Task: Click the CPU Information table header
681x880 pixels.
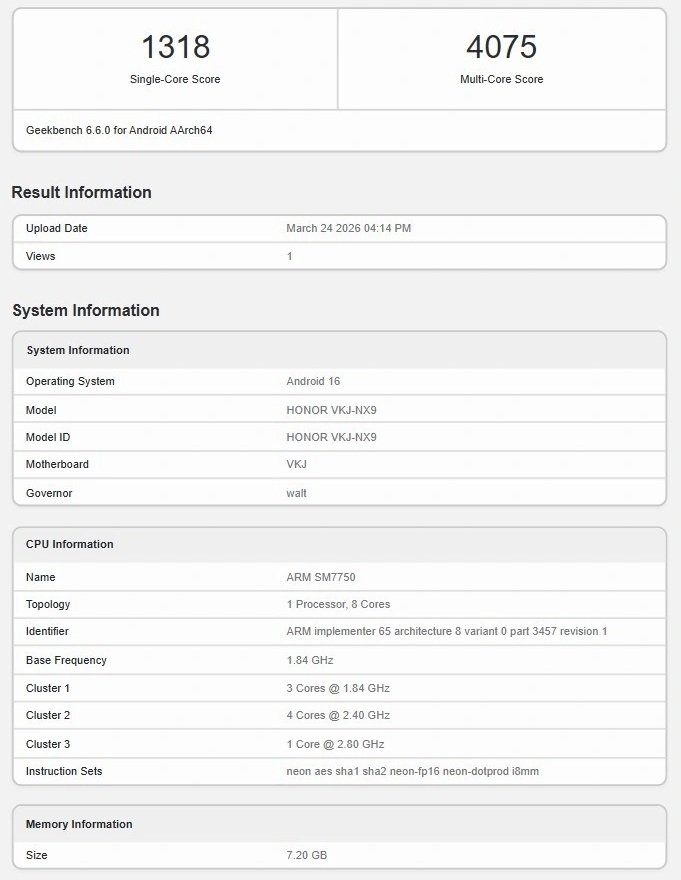Action: click(70, 544)
